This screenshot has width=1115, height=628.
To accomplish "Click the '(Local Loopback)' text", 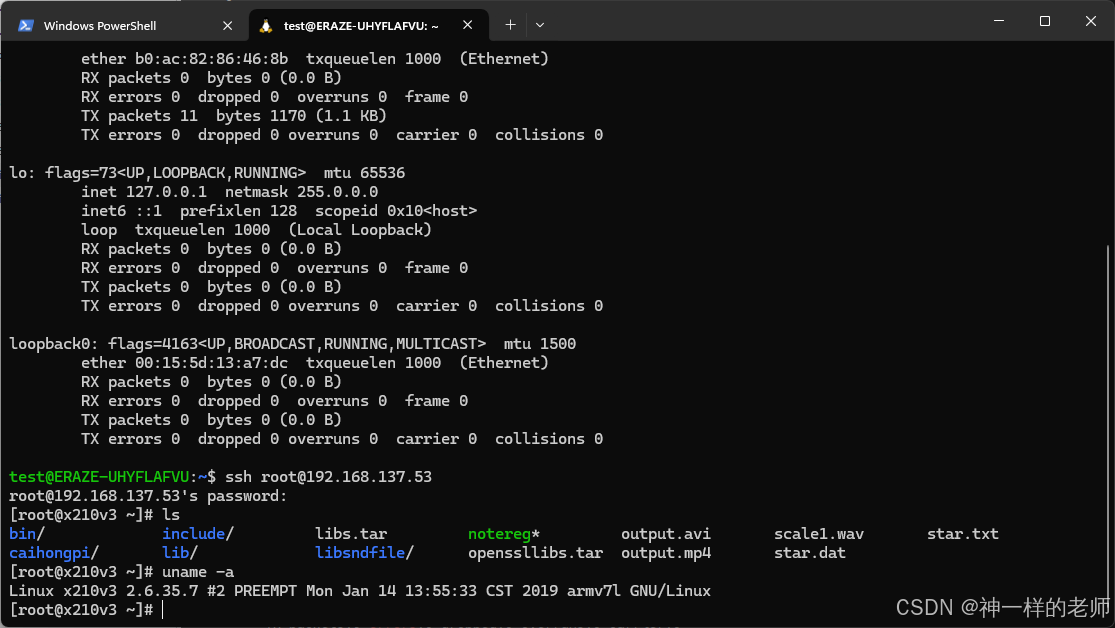I will coord(360,230).
